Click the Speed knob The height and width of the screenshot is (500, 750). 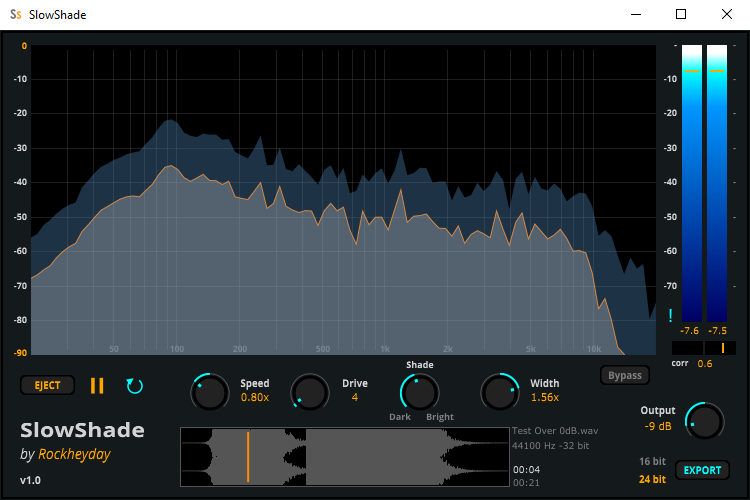coord(209,392)
